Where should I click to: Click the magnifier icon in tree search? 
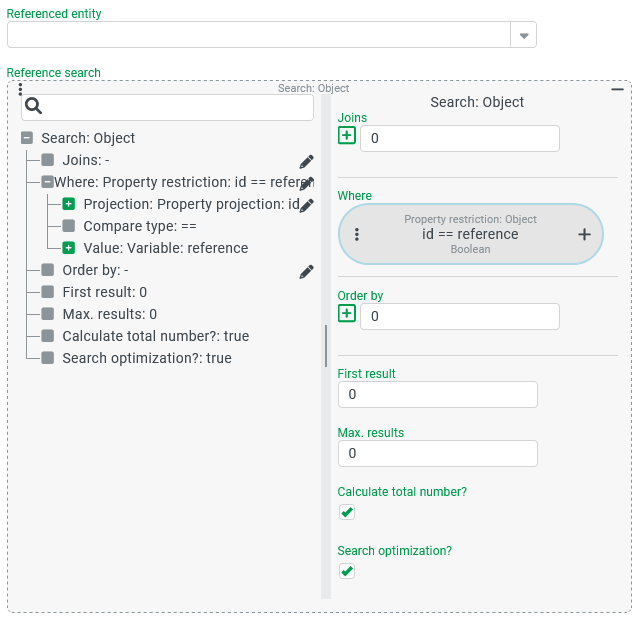[32, 106]
